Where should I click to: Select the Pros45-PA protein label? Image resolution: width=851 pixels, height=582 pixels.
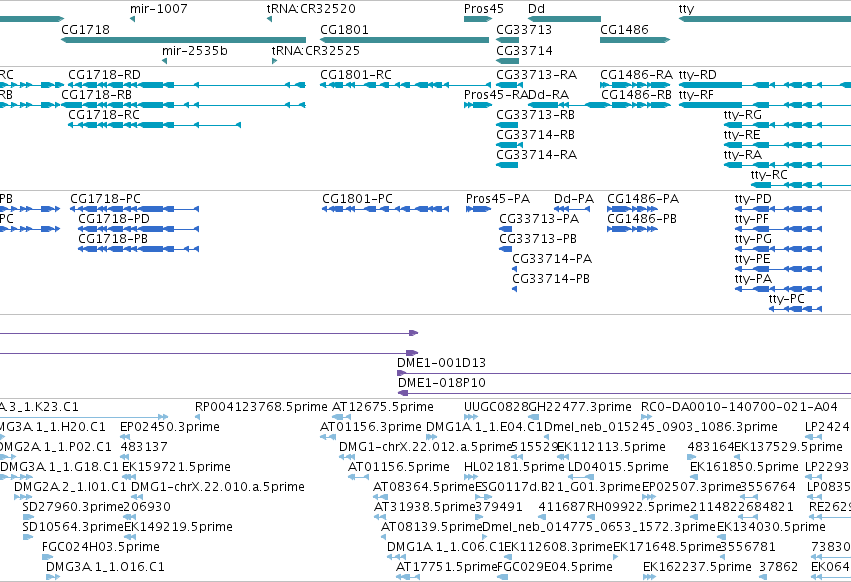pos(498,199)
